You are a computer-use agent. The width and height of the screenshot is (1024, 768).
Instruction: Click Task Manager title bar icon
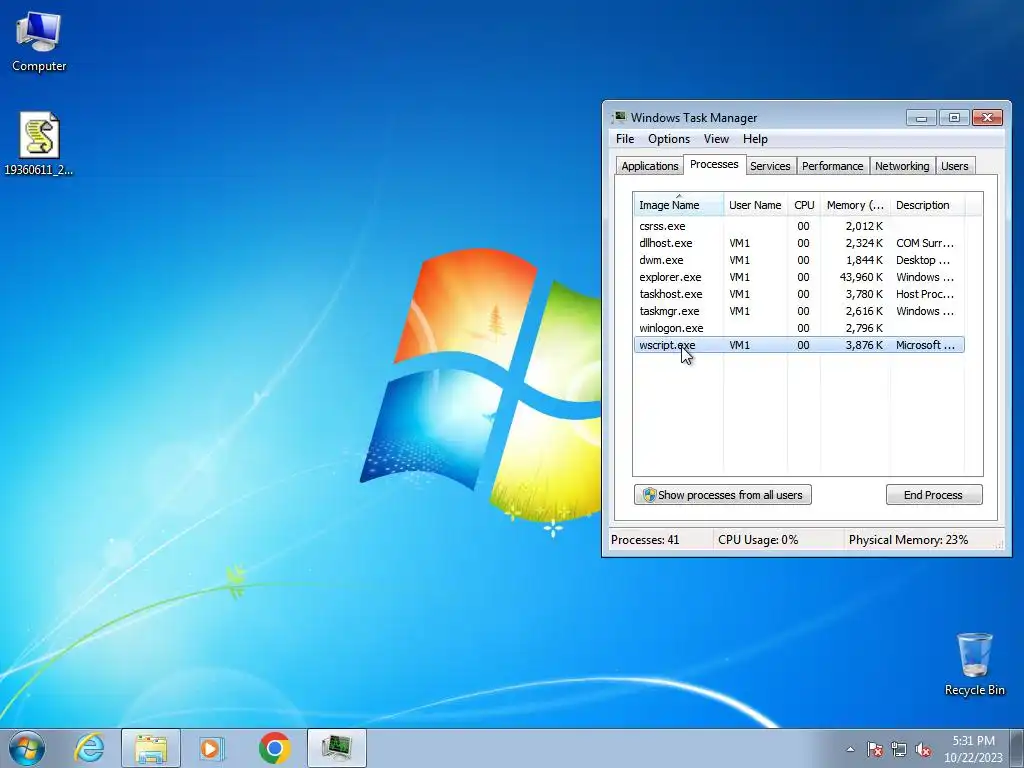click(618, 118)
